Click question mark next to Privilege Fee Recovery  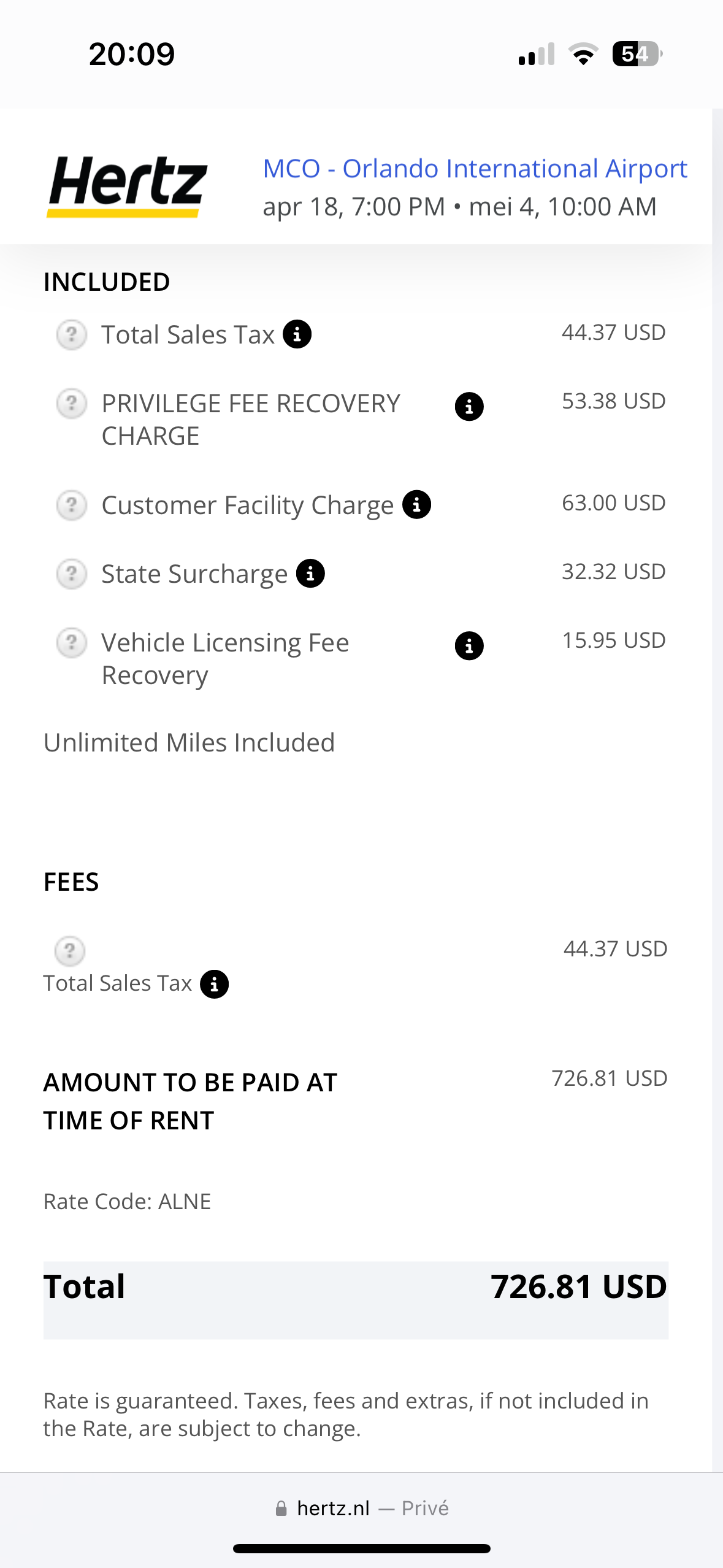pyautogui.click(x=72, y=404)
